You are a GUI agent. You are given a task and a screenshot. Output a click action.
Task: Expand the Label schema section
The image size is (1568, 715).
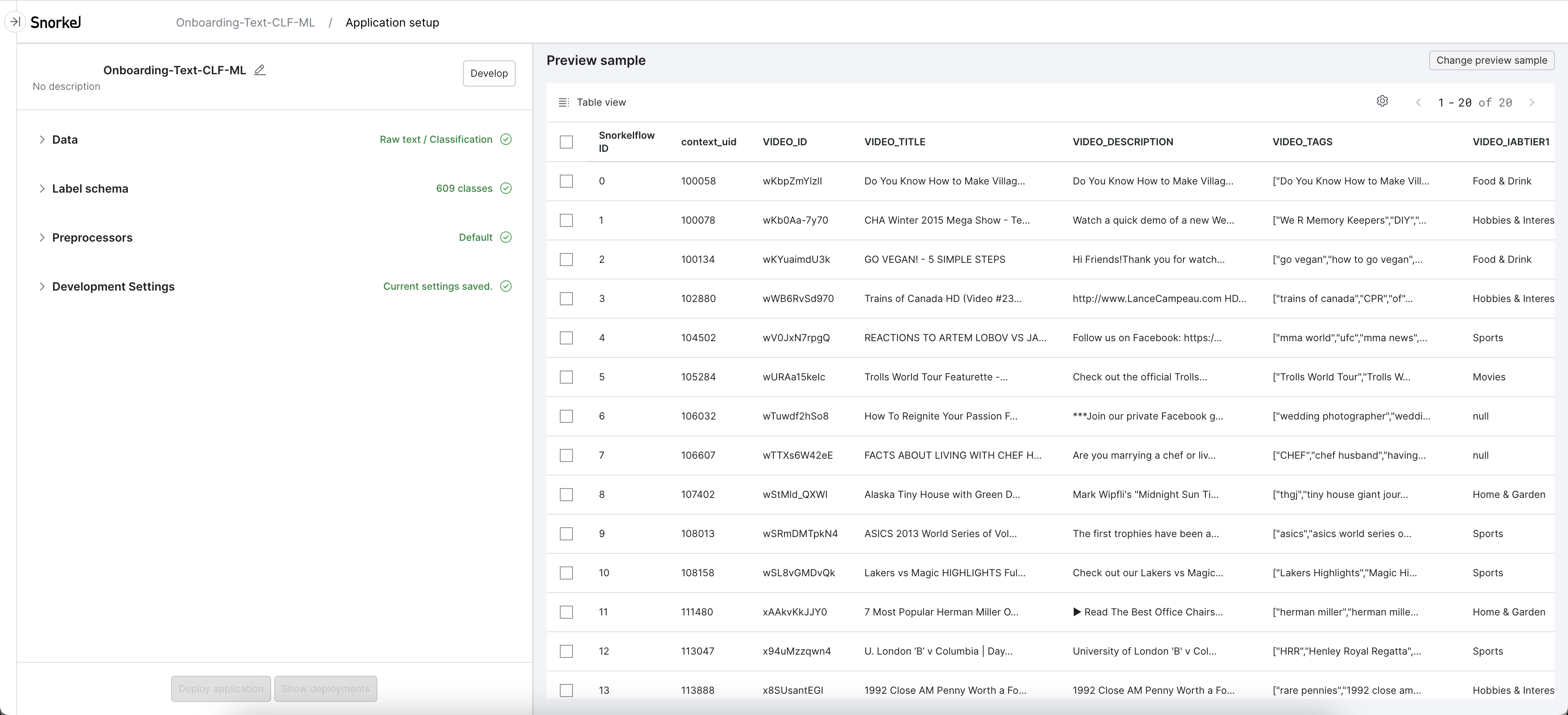[42, 188]
